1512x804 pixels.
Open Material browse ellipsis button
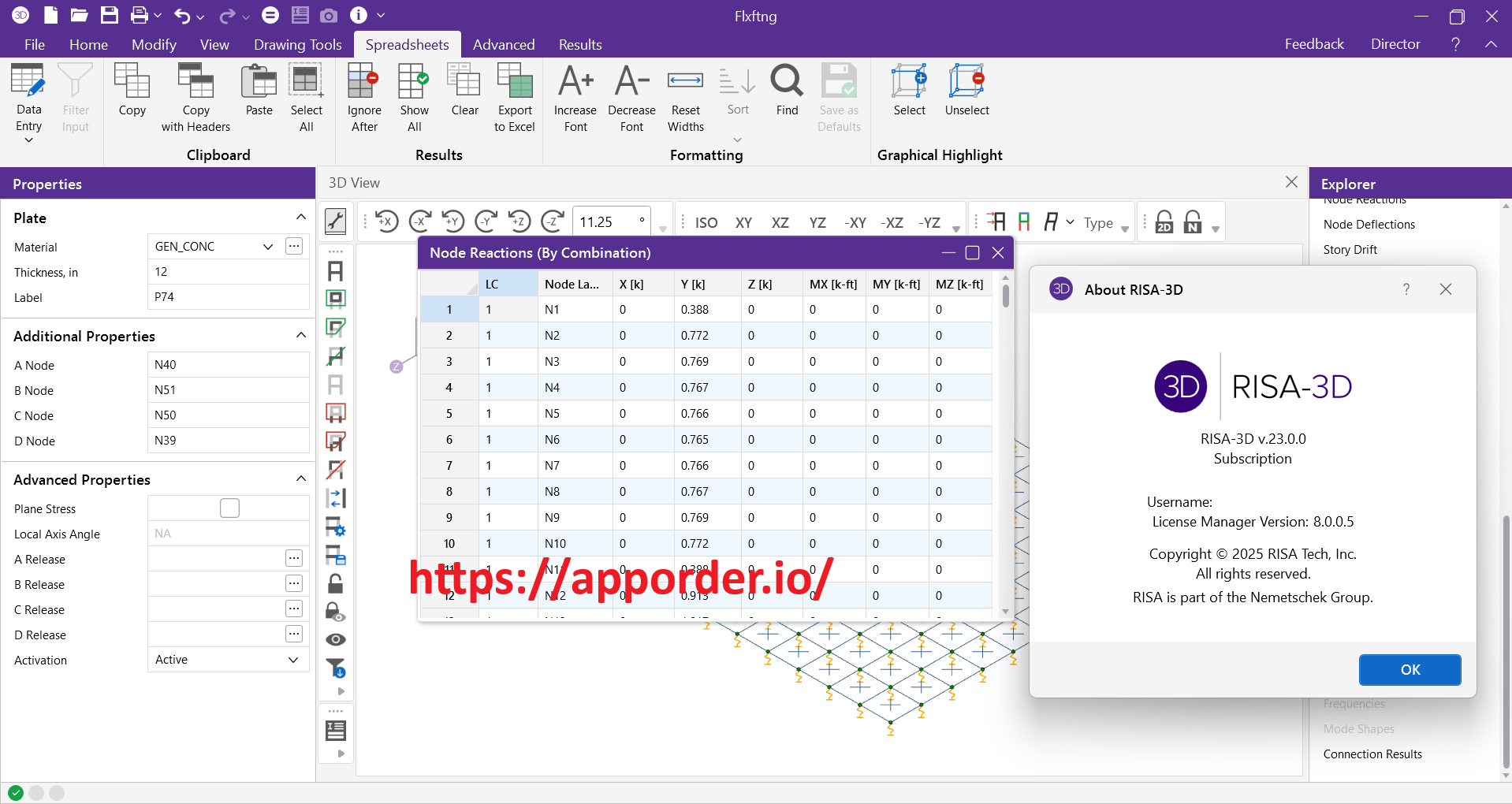click(x=294, y=246)
